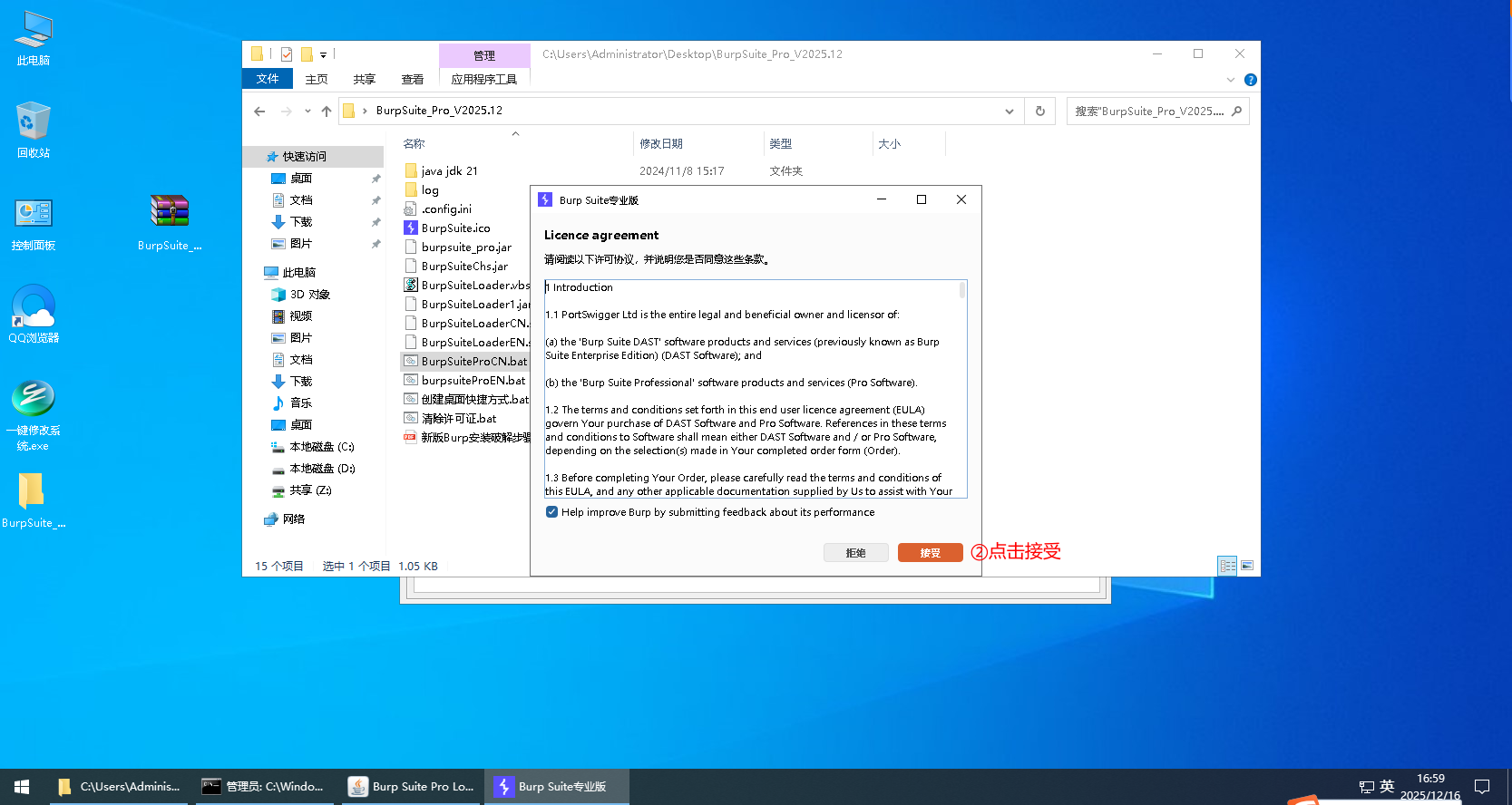Open the 查看 ribbon tab
Viewport: 1512px width, 805px height.
pos(413,80)
